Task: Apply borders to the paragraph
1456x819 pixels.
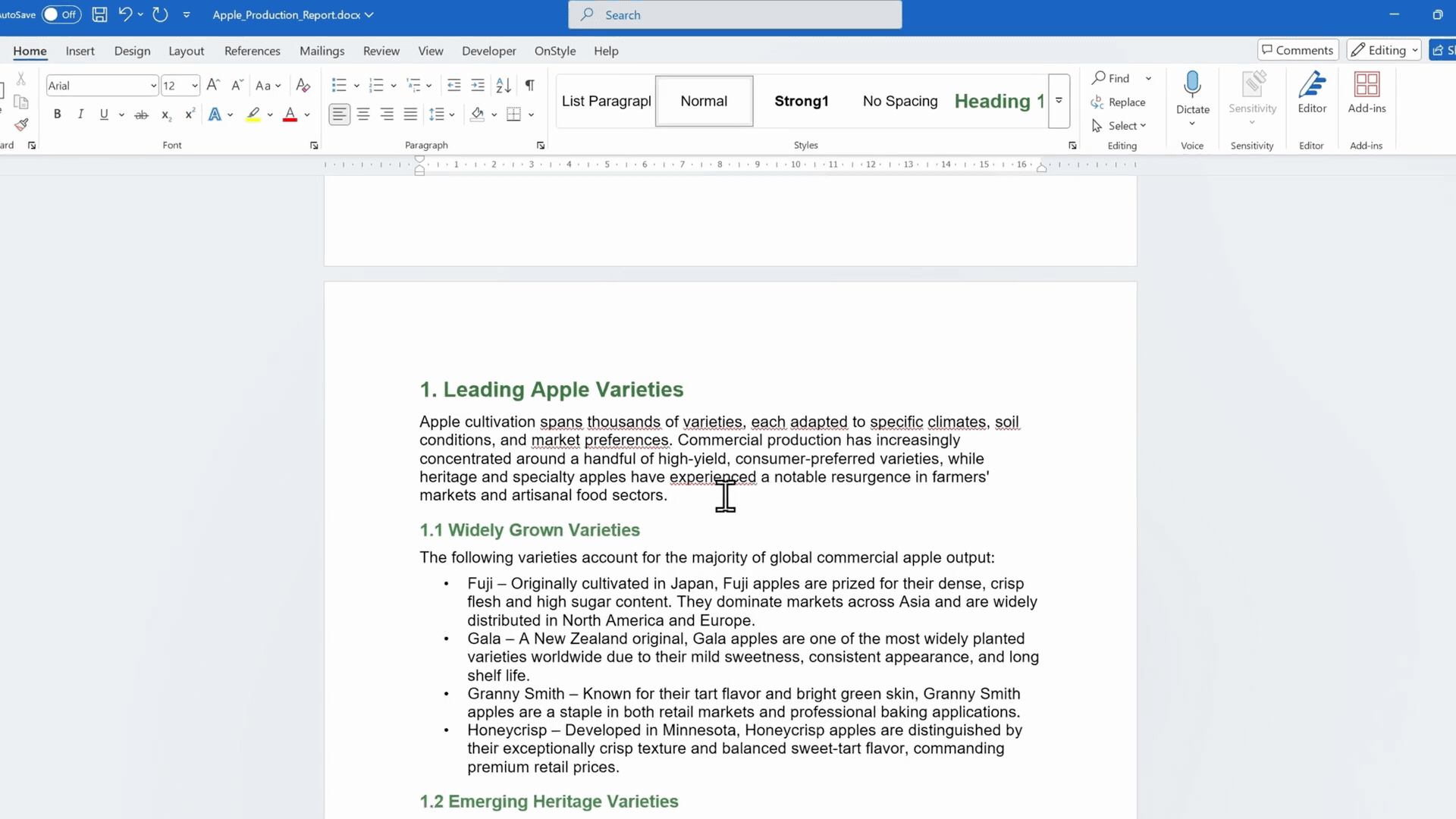Action: (x=514, y=115)
